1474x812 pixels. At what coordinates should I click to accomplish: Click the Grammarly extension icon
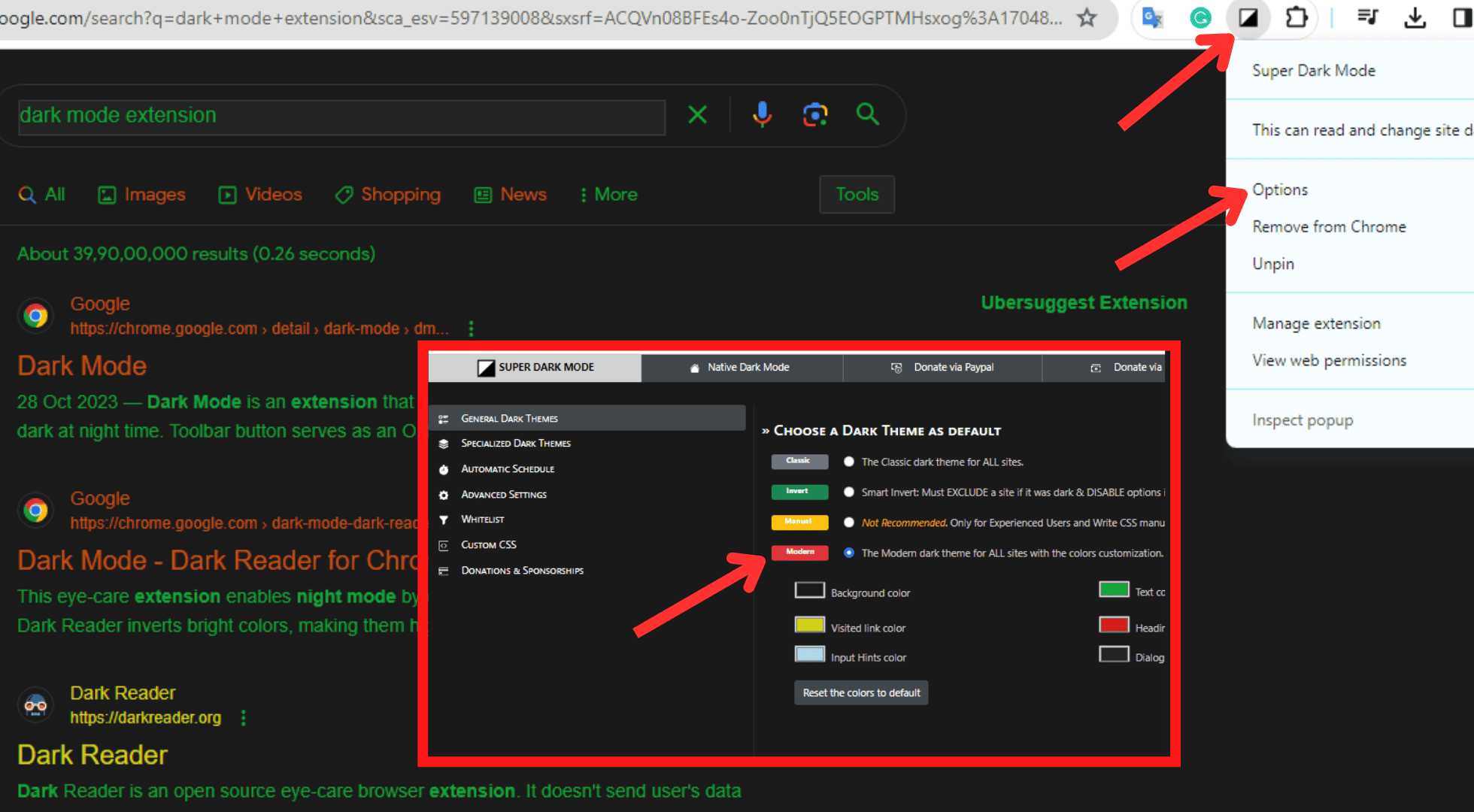(x=1200, y=17)
